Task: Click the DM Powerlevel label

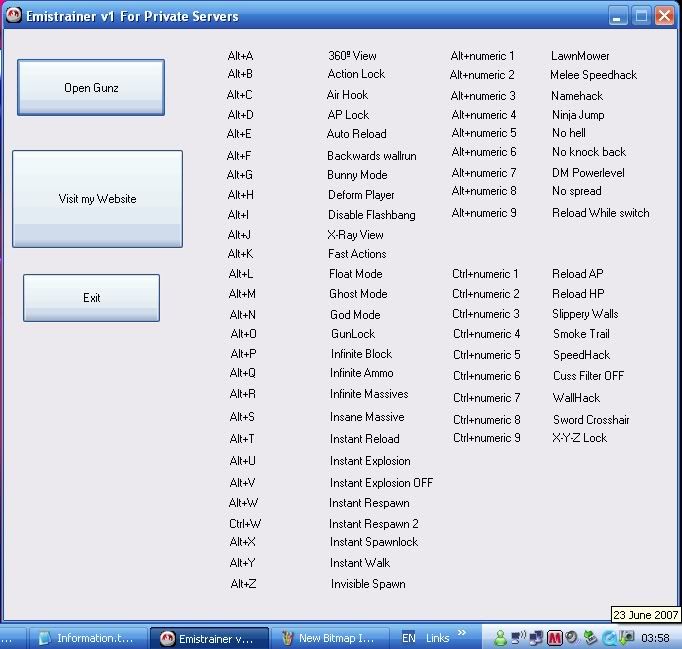Action: coord(588,173)
